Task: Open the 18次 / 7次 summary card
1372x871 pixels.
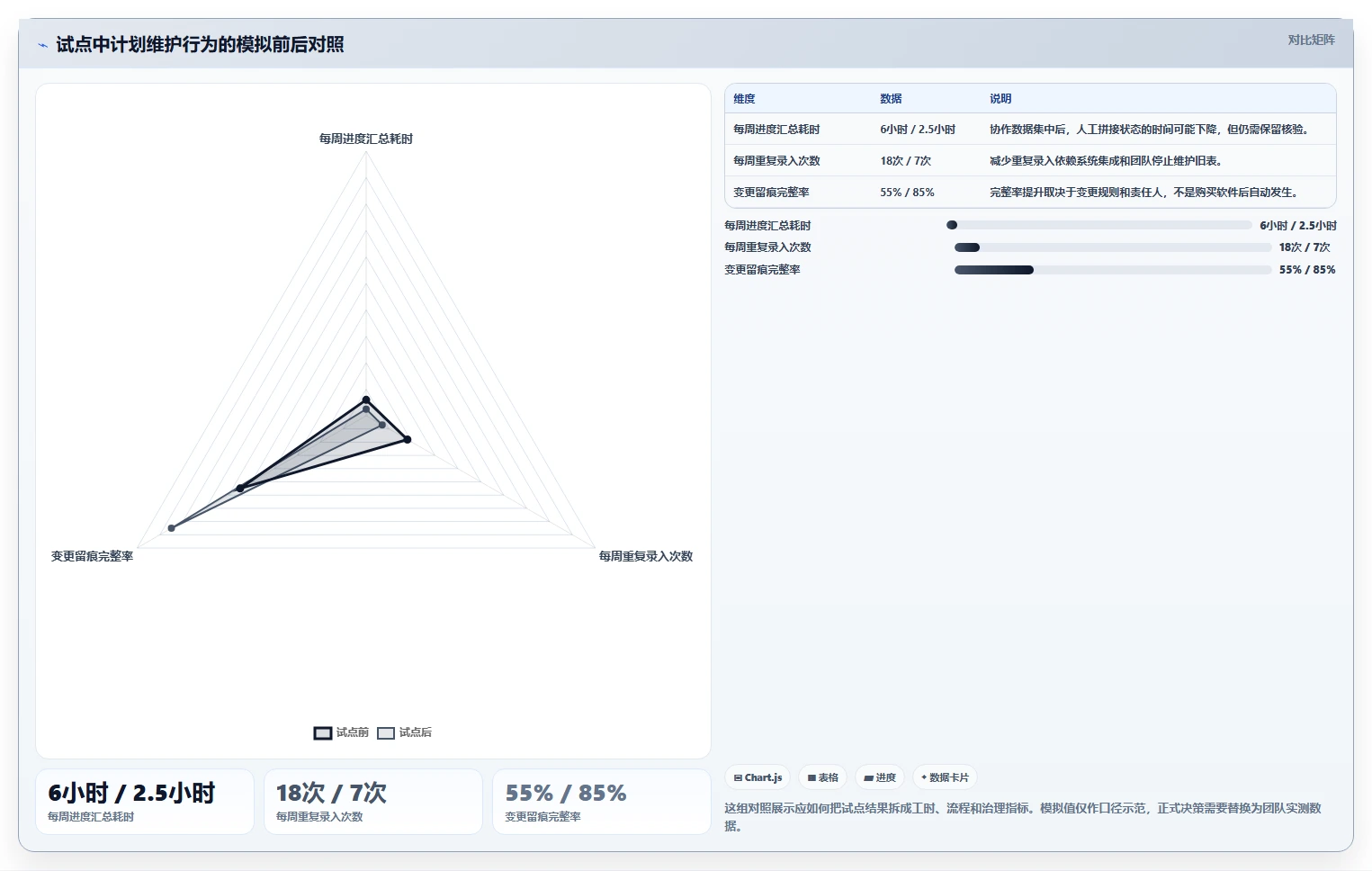Action: [373, 802]
